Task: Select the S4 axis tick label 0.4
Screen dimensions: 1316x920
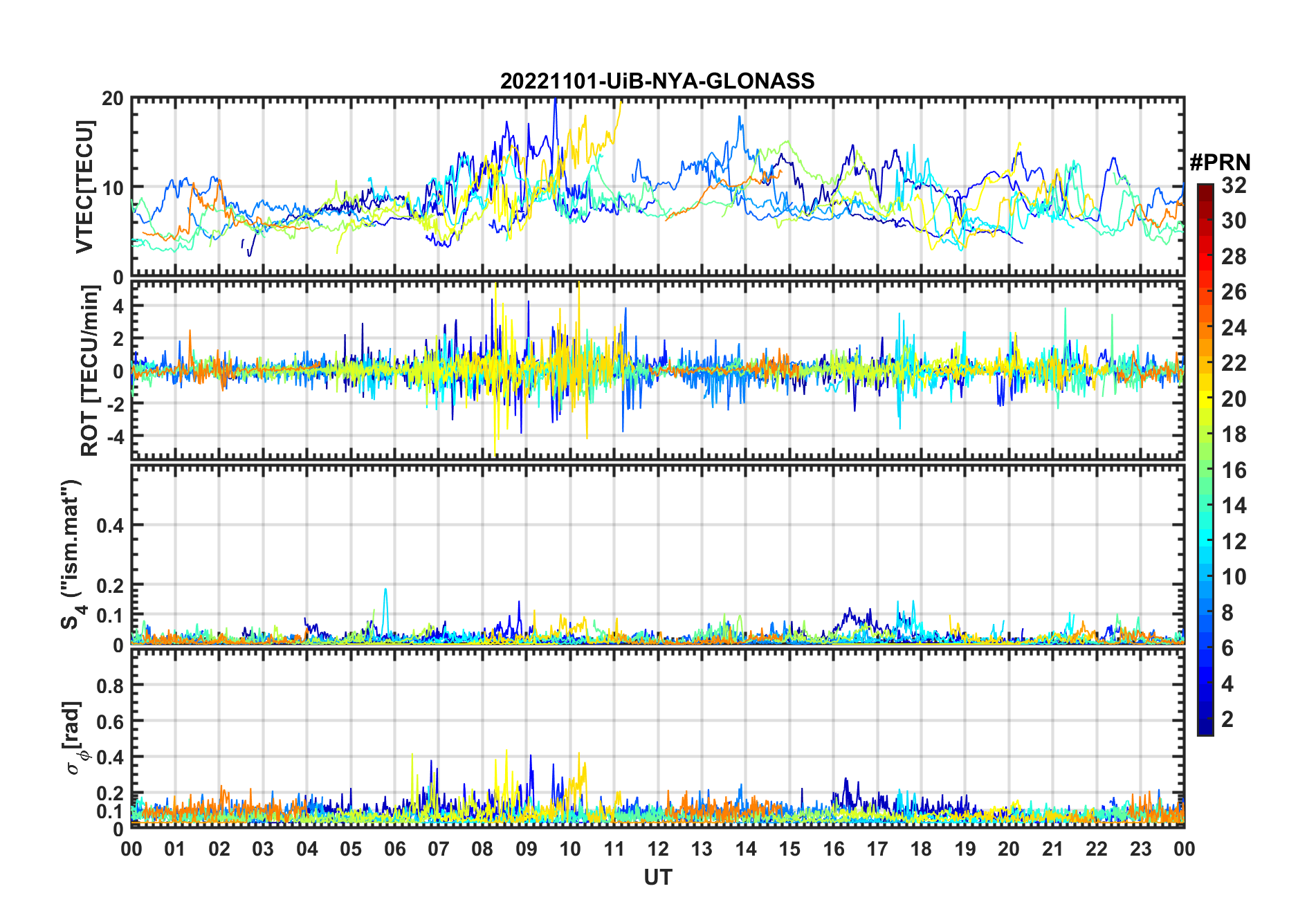Action: point(110,526)
